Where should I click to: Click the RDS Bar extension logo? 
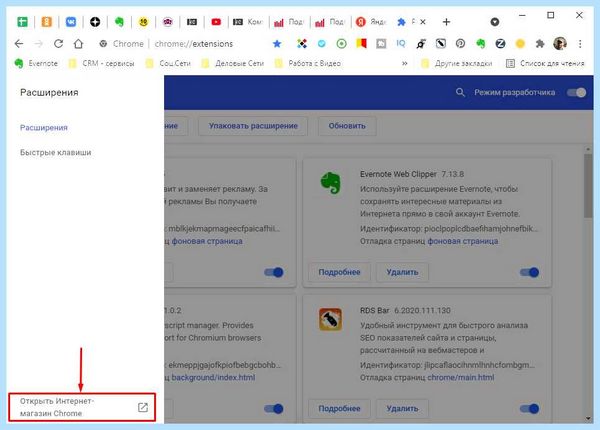coord(331,319)
